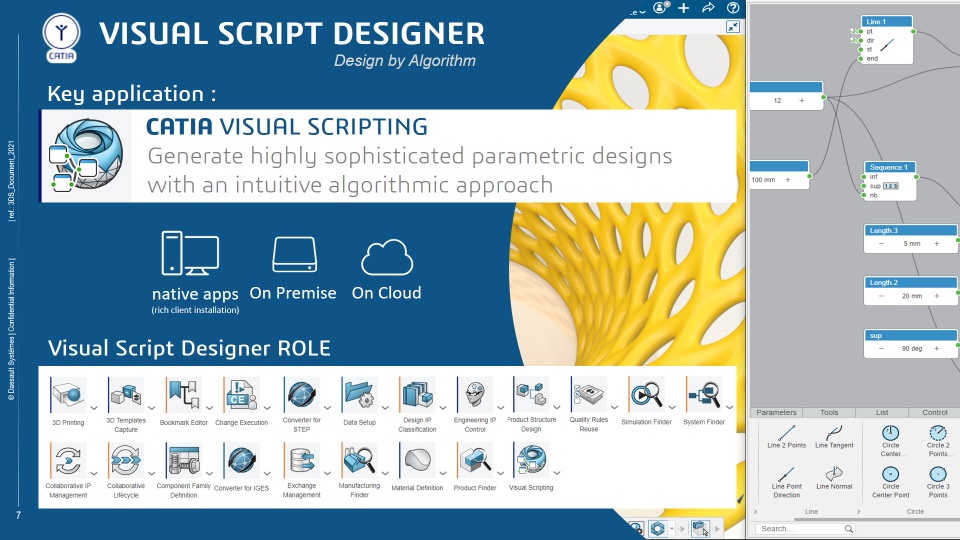Select the Line.1 node header
This screenshot has width=960, height=540.
(x=887, y=21)
